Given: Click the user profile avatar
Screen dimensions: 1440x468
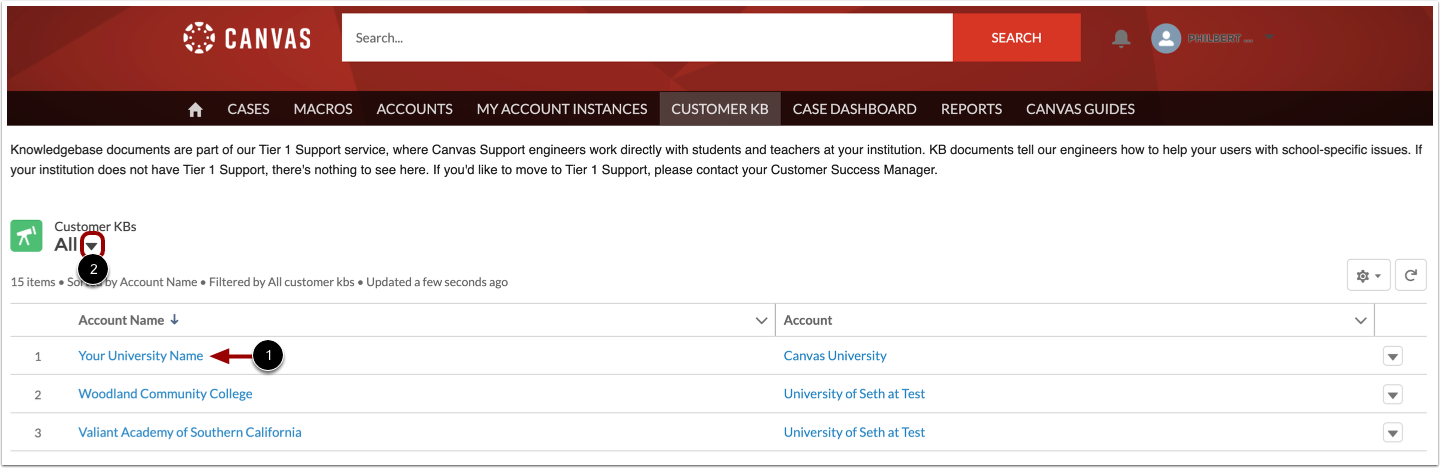Looking at the screenshot, I should pos(1165,38).
